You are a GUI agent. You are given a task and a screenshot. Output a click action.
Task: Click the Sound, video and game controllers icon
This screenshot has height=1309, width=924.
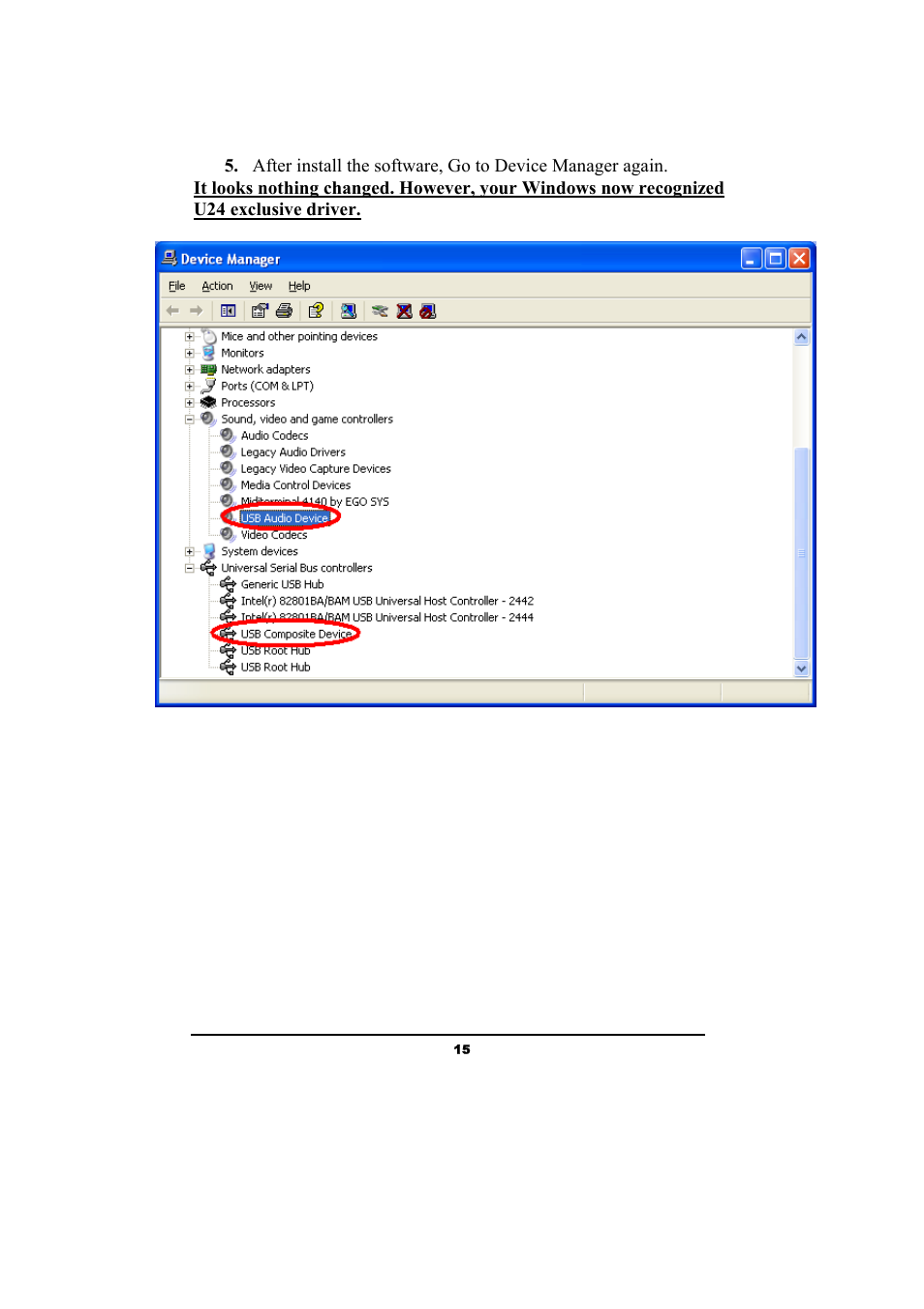208,419
